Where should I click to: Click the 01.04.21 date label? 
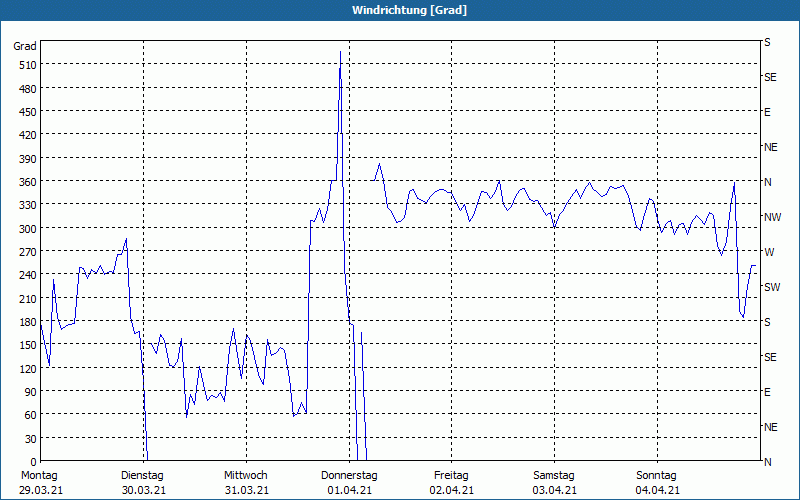349,490
